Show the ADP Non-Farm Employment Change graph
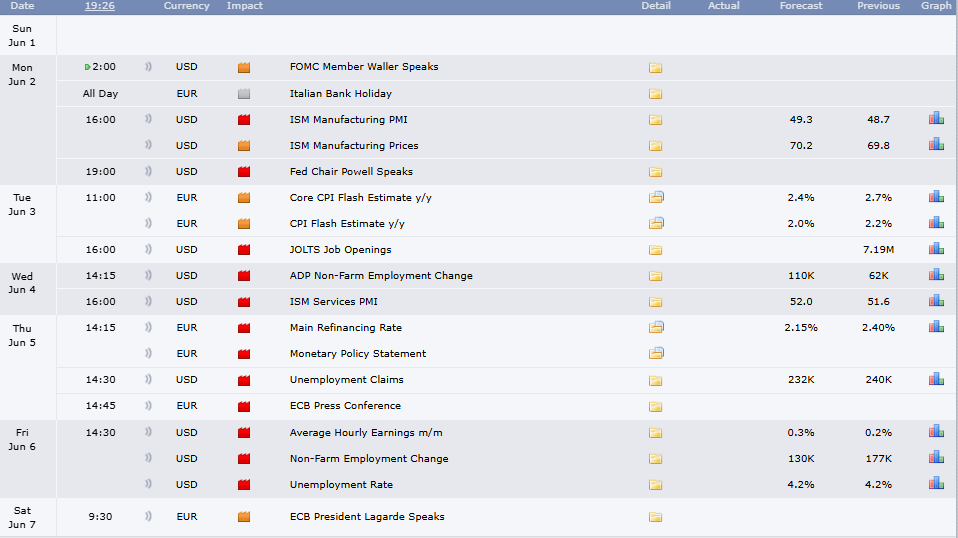 click(x=936, y=275)
